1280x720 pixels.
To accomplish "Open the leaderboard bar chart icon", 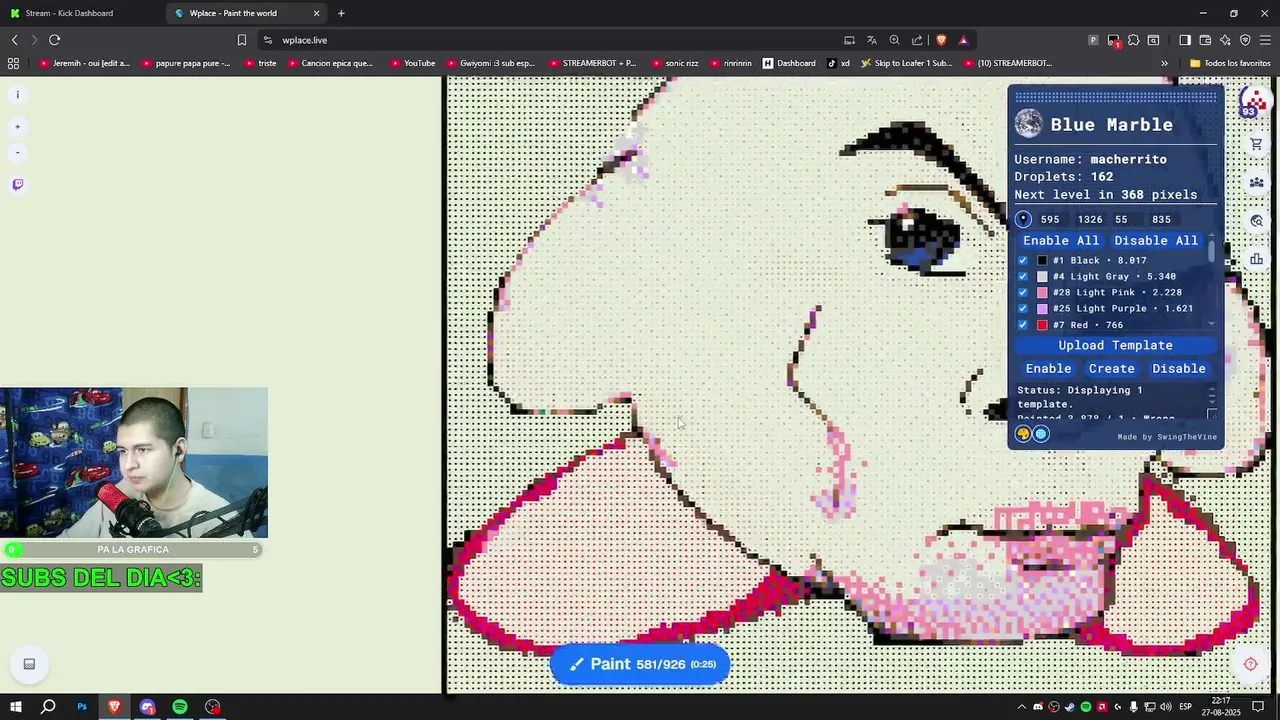I will [1256, 260].
